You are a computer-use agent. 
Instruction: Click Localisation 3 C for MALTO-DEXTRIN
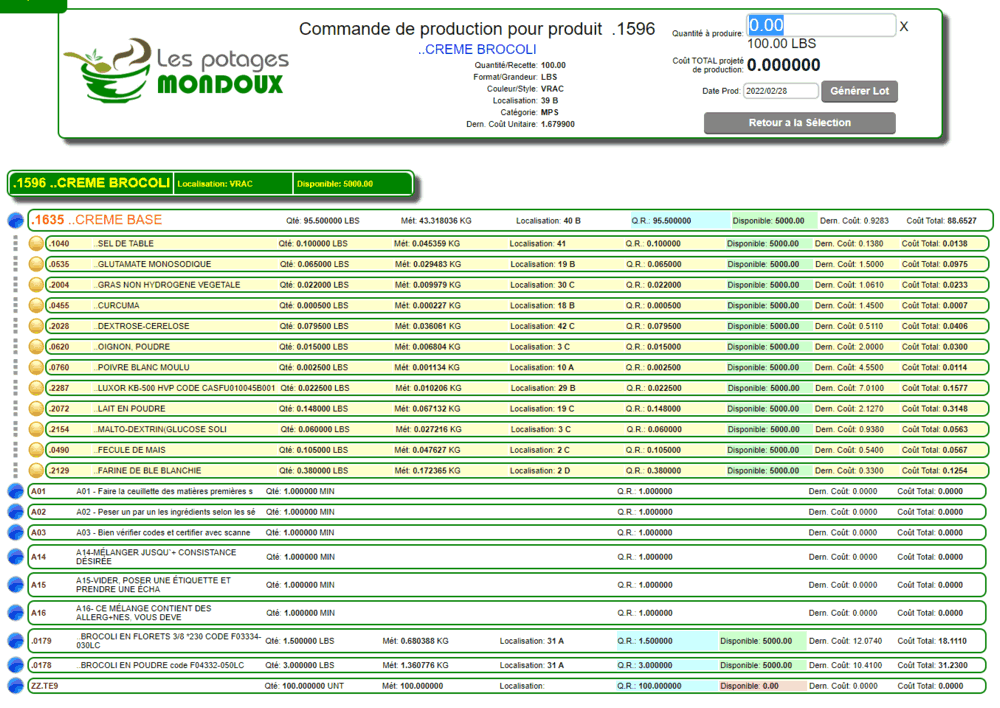click(x=540, y=429)
